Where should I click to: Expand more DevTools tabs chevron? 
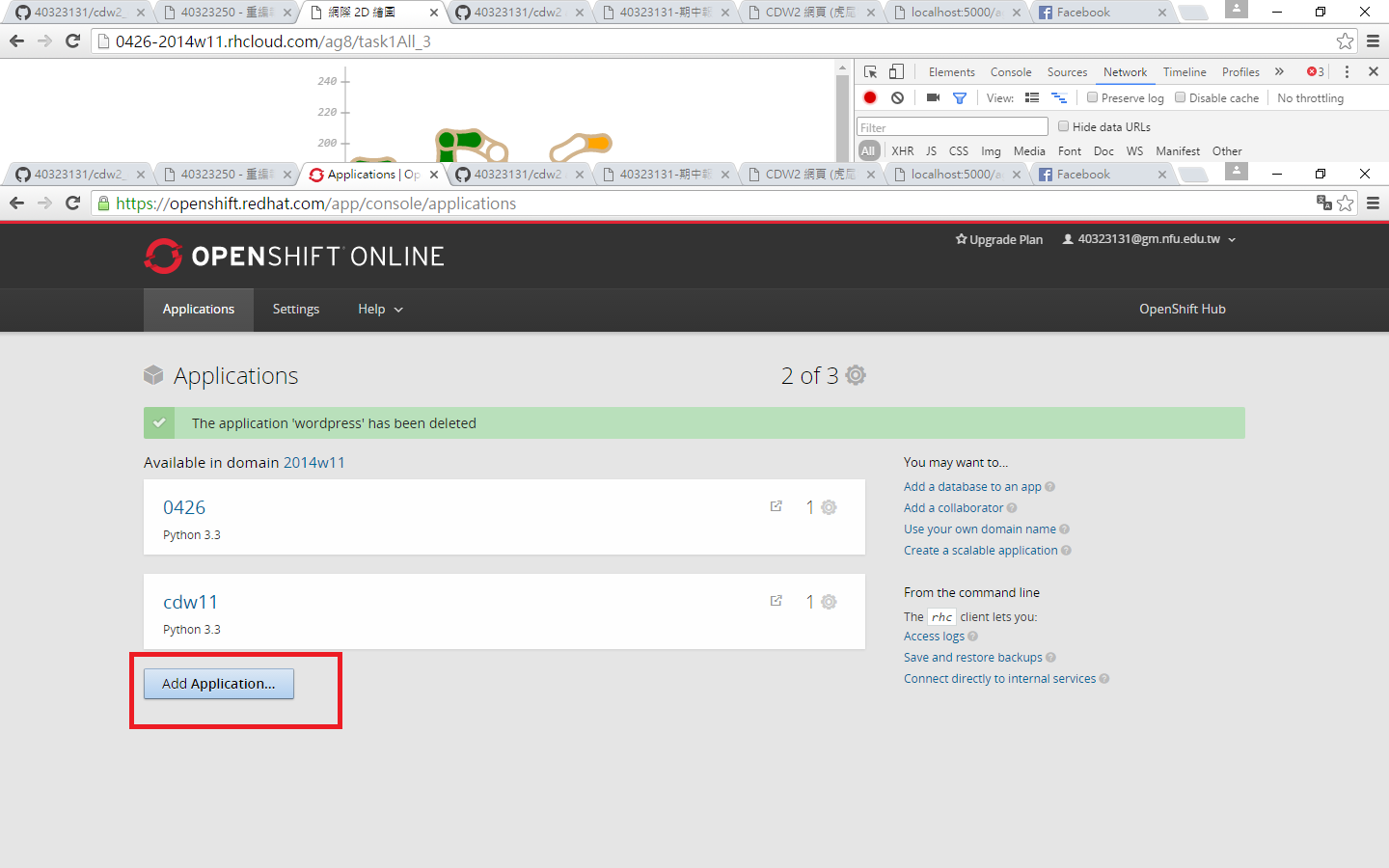(1279, 71)
